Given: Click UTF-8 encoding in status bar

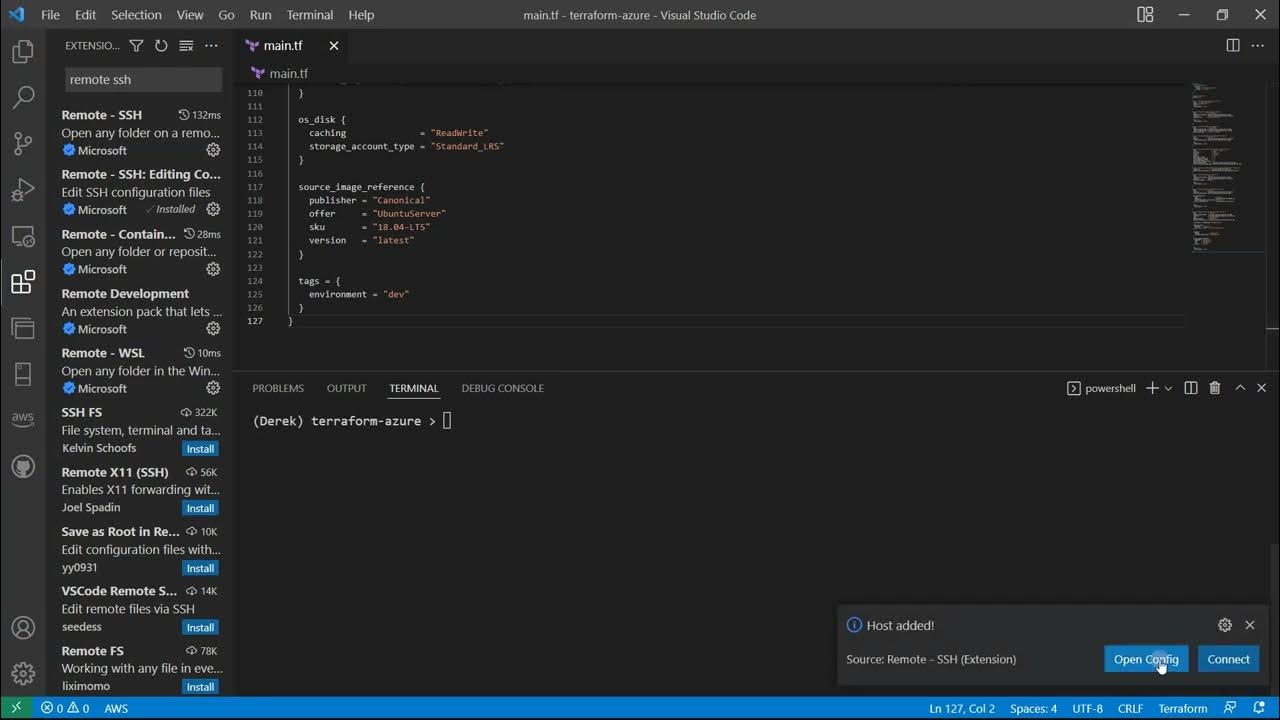Looking at the screenshot, I should pyautogui.click(x=1087, y=708).
